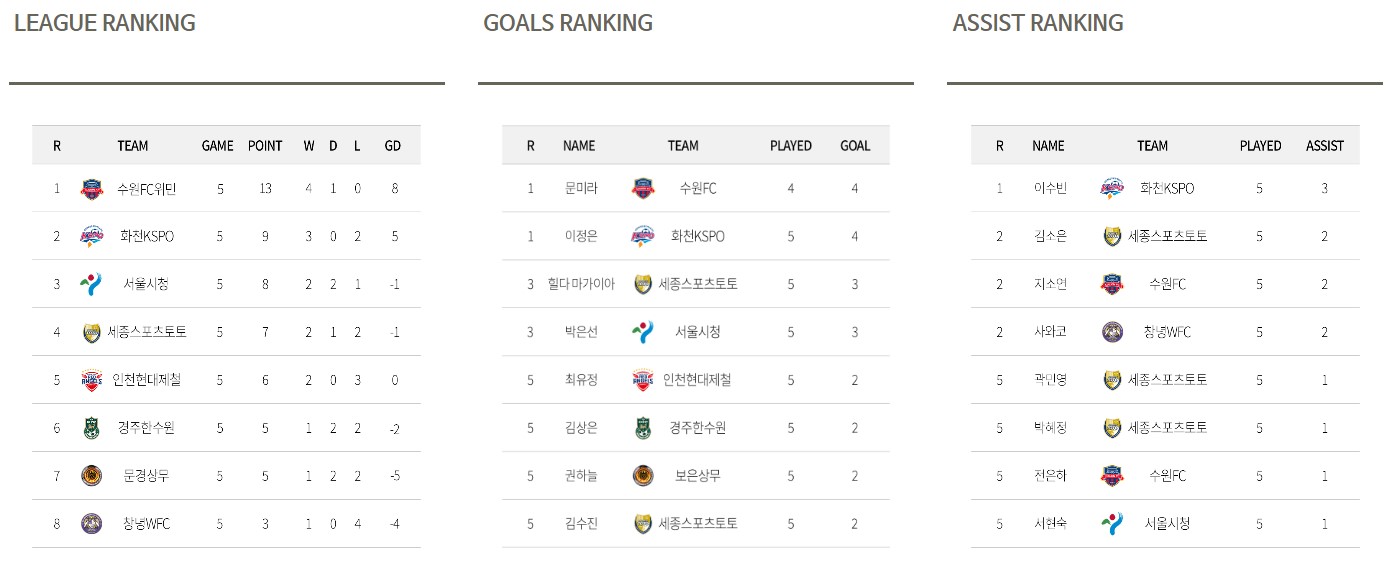Click the 수원FC위민 logo in league ranking
The height and width of the screenshot is (561, 1395).
point(92,188)
